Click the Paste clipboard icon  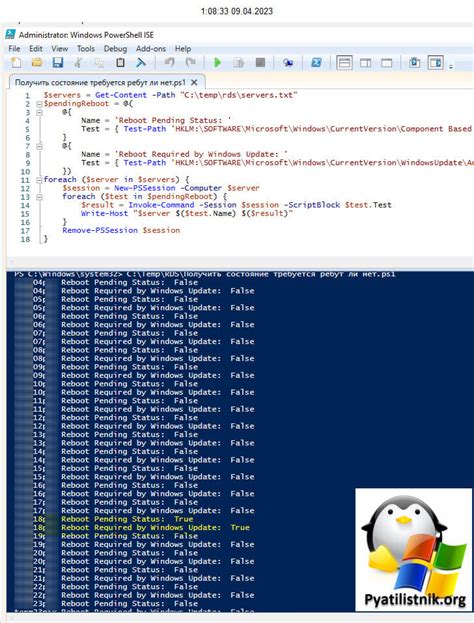pyautogui.click(x=120, y=63)
